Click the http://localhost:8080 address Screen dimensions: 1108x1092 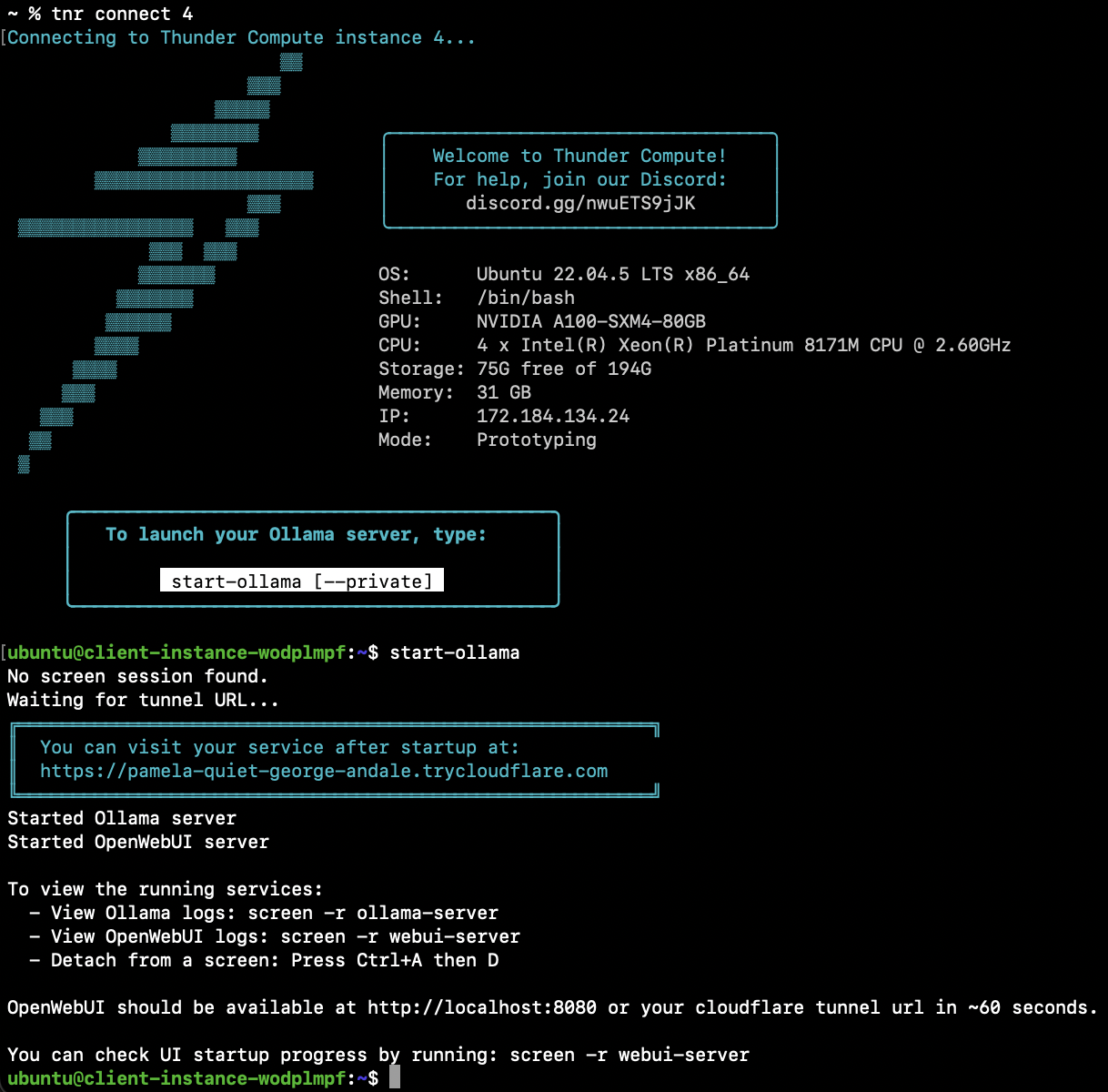(482, 1007)
